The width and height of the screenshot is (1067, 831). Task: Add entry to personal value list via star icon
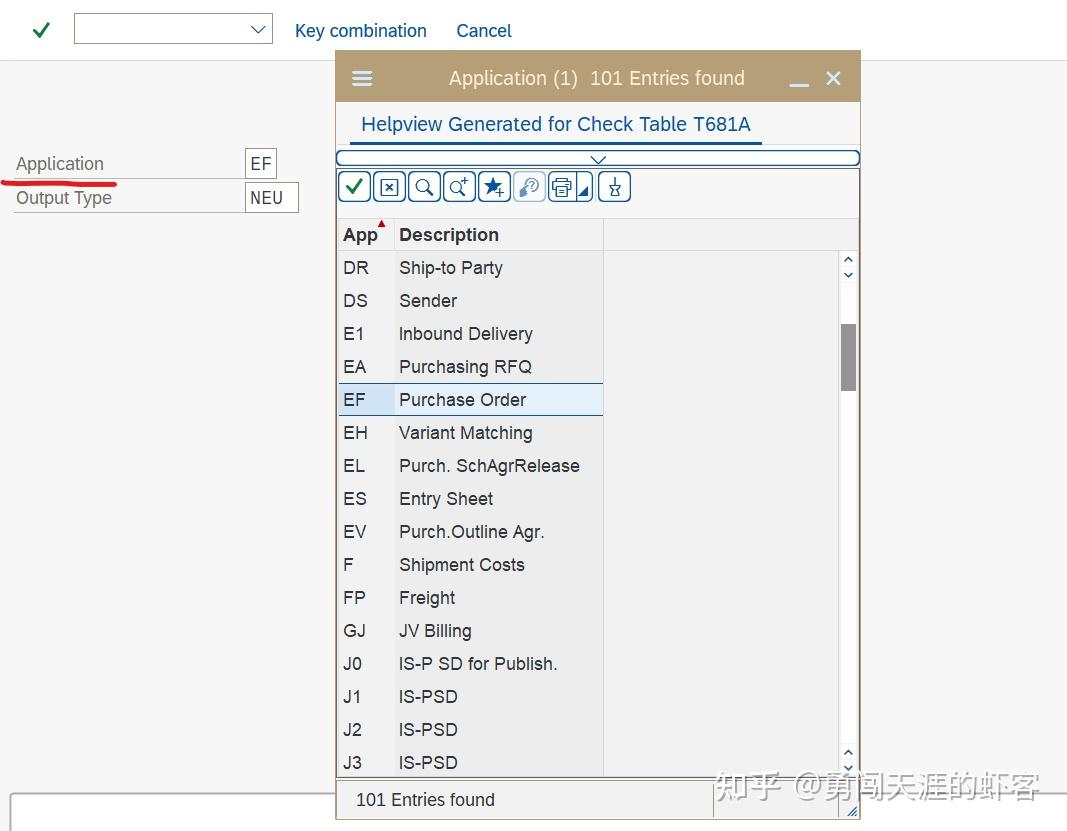494,186
